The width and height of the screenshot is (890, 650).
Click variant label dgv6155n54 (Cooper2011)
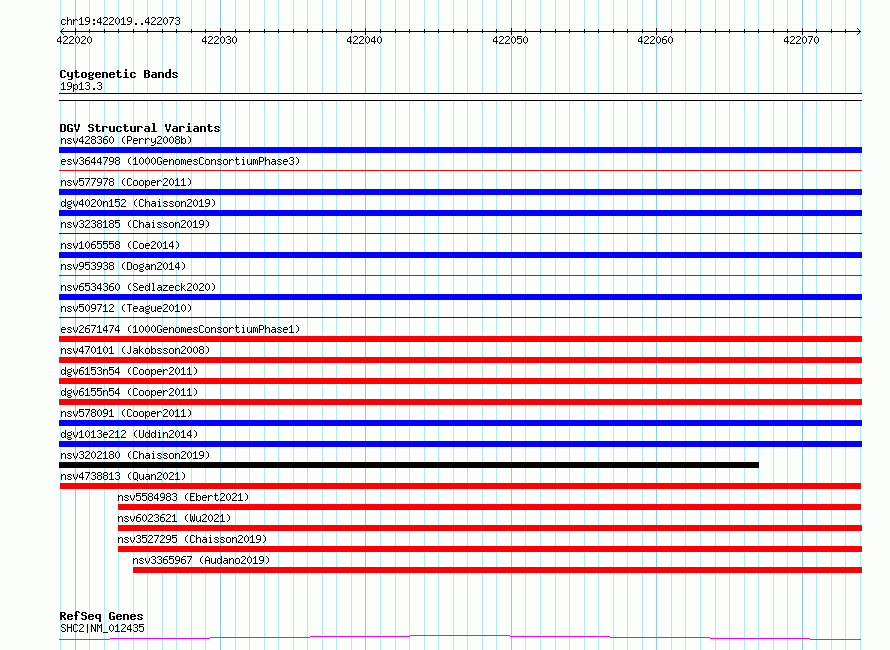click(x=129, y=392)
